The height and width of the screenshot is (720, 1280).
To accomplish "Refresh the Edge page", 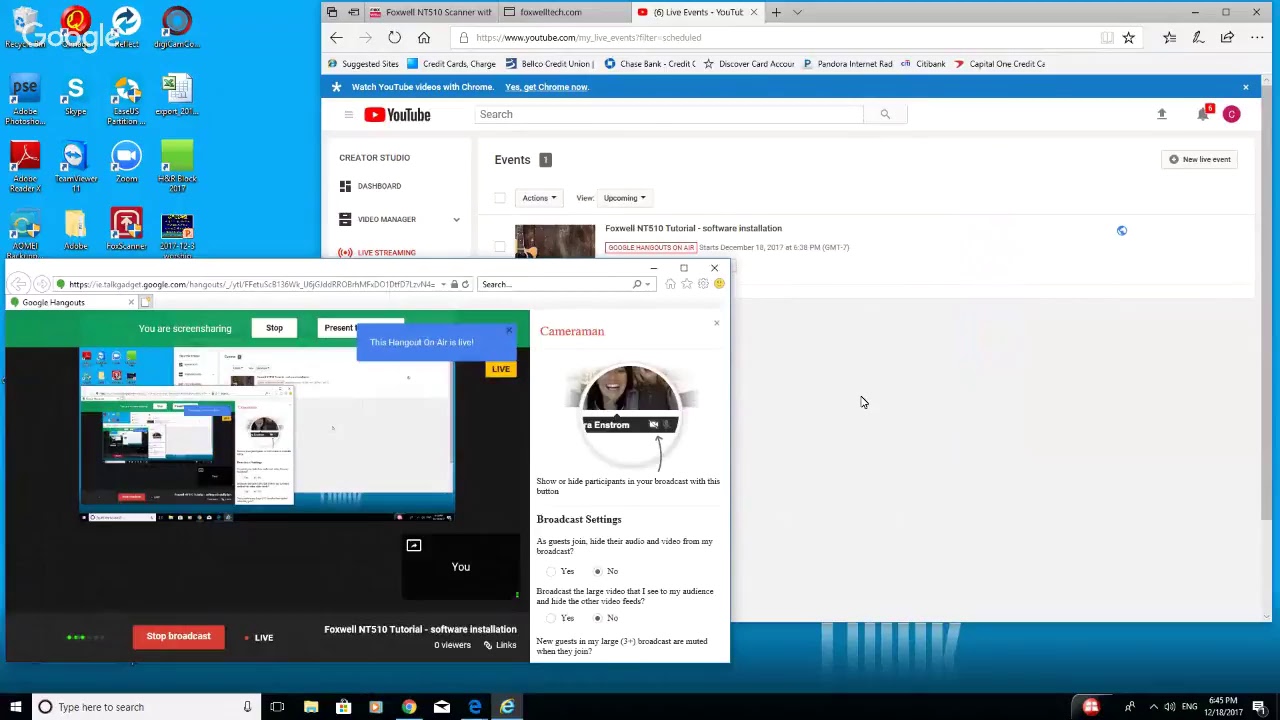I will click(x=394, y=38).
